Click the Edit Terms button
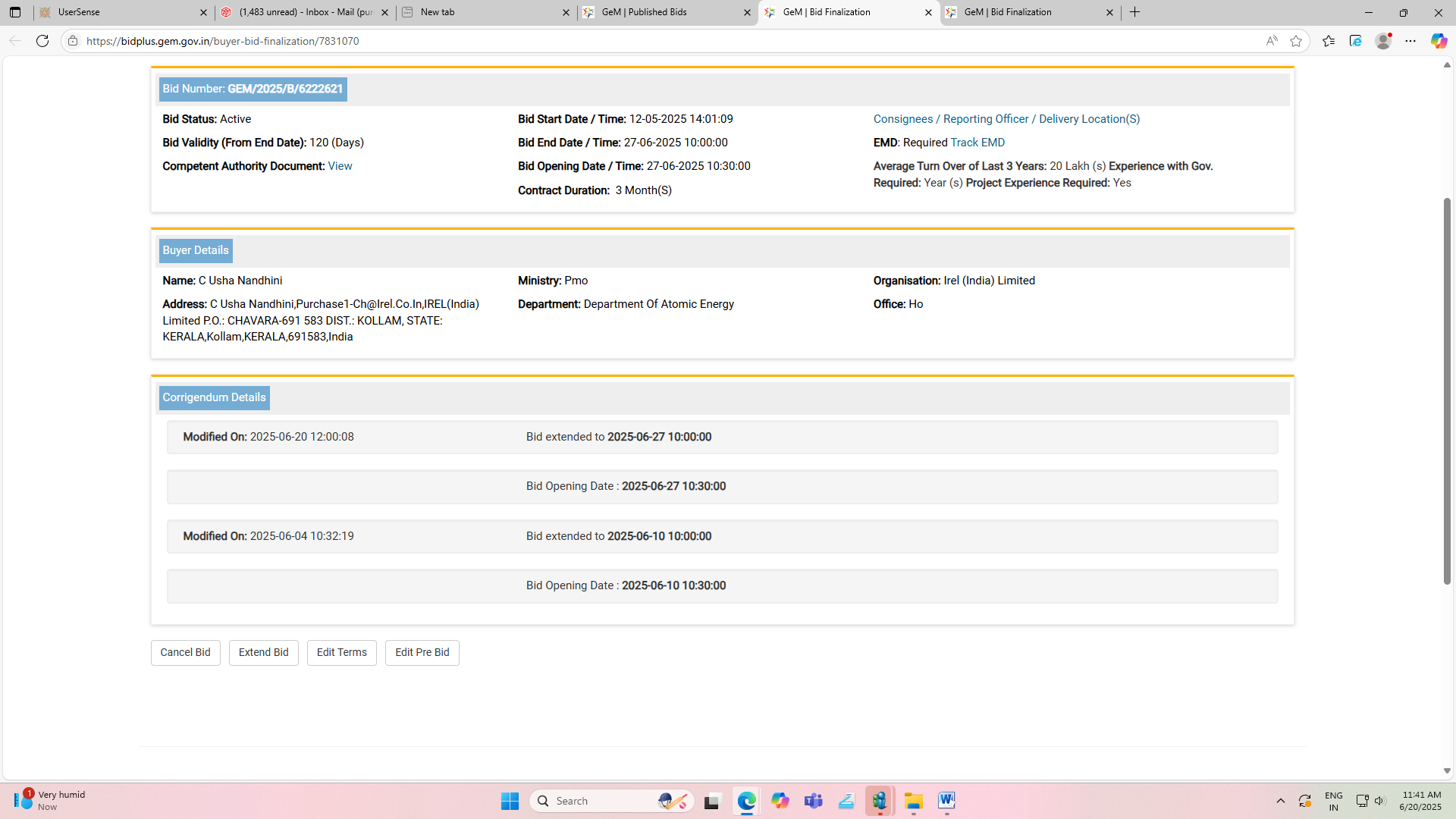Image resolution: width=1456 pixels, height=819 pixels. (x=342, y=652)
